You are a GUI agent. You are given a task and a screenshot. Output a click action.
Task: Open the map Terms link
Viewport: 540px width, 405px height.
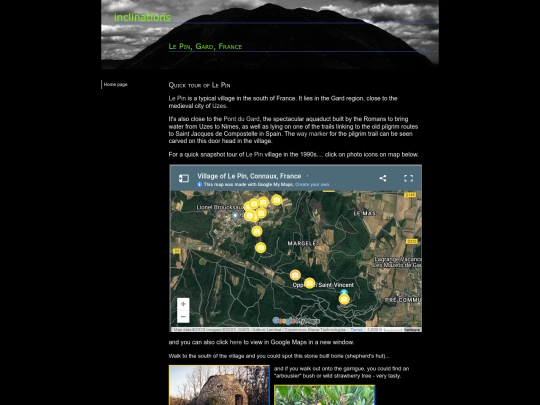pos(356,330)
